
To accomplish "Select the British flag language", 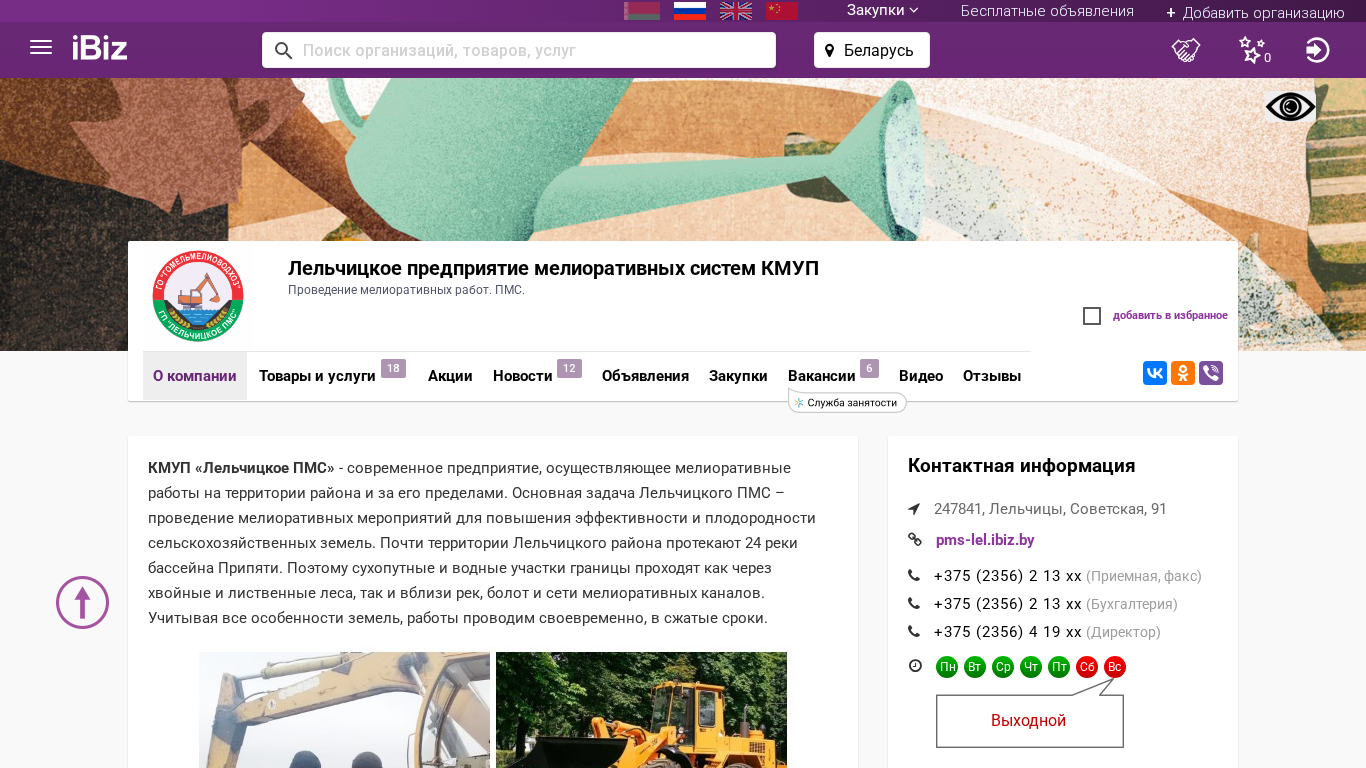I will tap(736, 11).
